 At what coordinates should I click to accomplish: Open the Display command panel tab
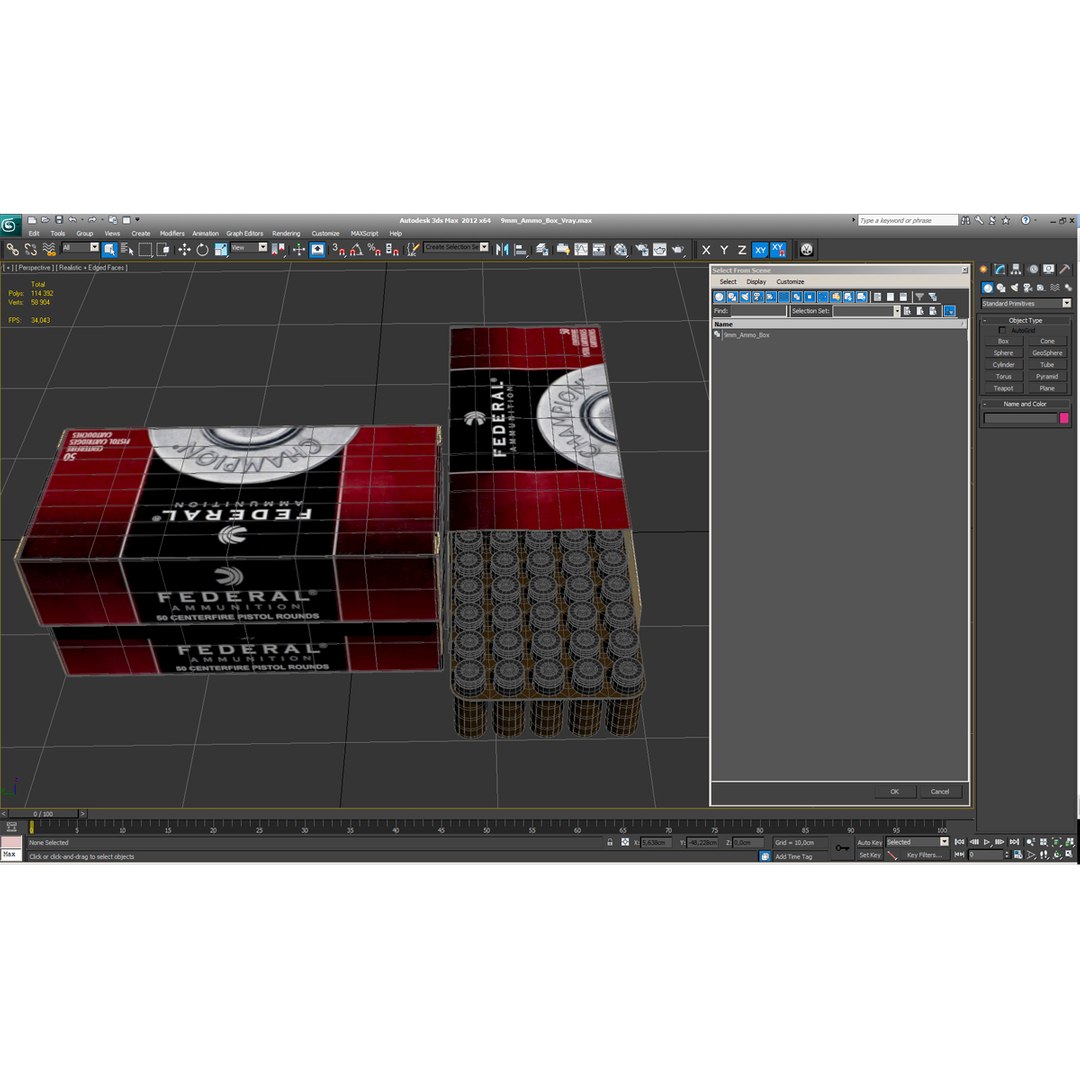click(x=1048, y=269)
